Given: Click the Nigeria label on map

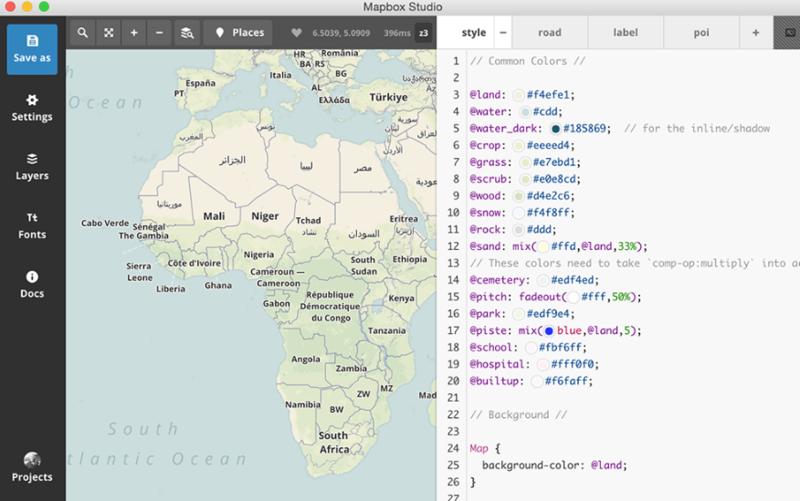Looking at the screenshot, I should tap(259, 255).
